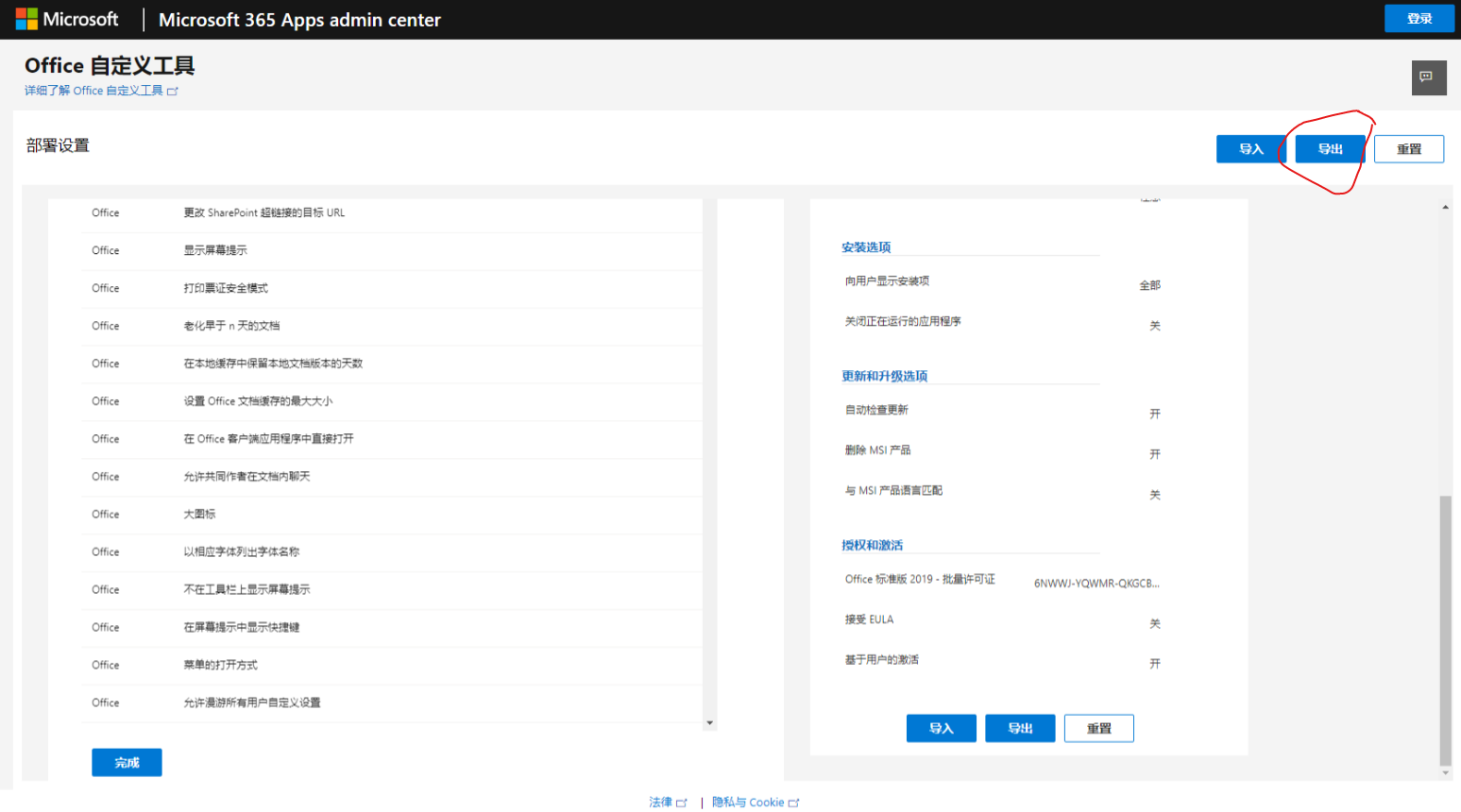Click the 更新和升级选项 section heading
The image size is (1461, 812).
(884, 376)
